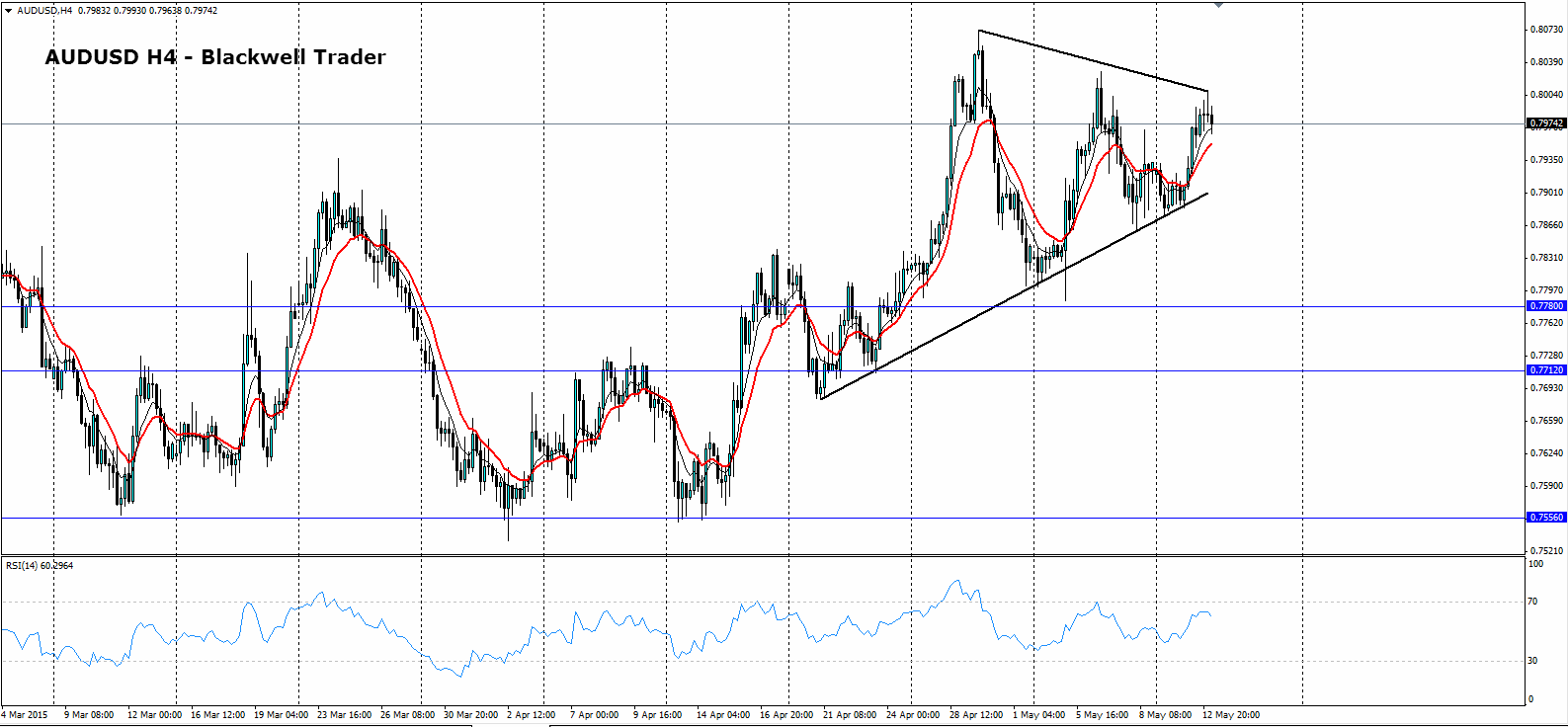Select the descending upper triangle trendline
This screenshot has width=1568, height=727.
[x=1093, y=61]
